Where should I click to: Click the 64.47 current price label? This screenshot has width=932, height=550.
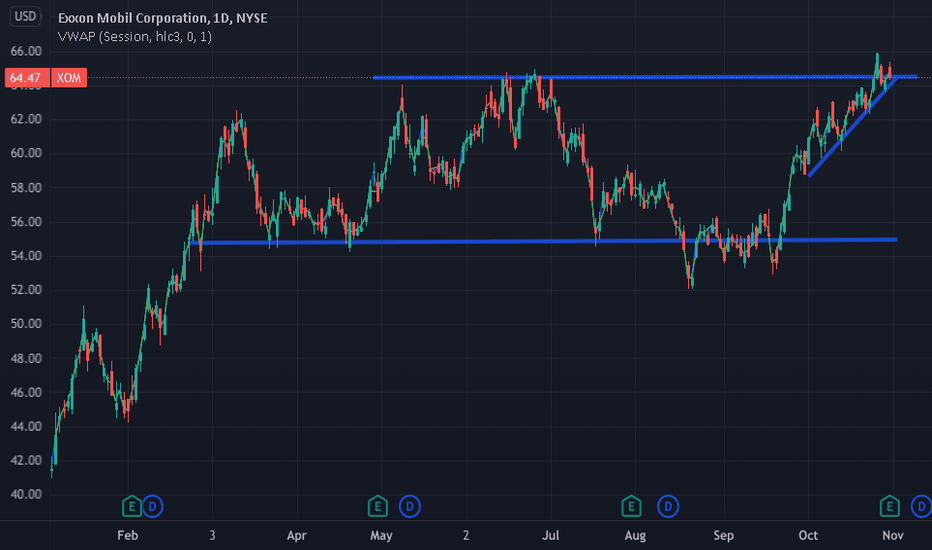[x=26, y=78]
